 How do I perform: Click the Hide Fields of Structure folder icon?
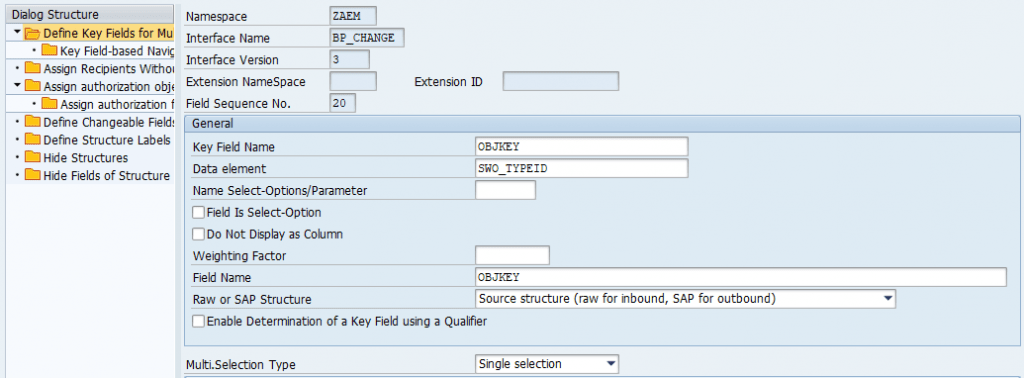pos(32,175)
